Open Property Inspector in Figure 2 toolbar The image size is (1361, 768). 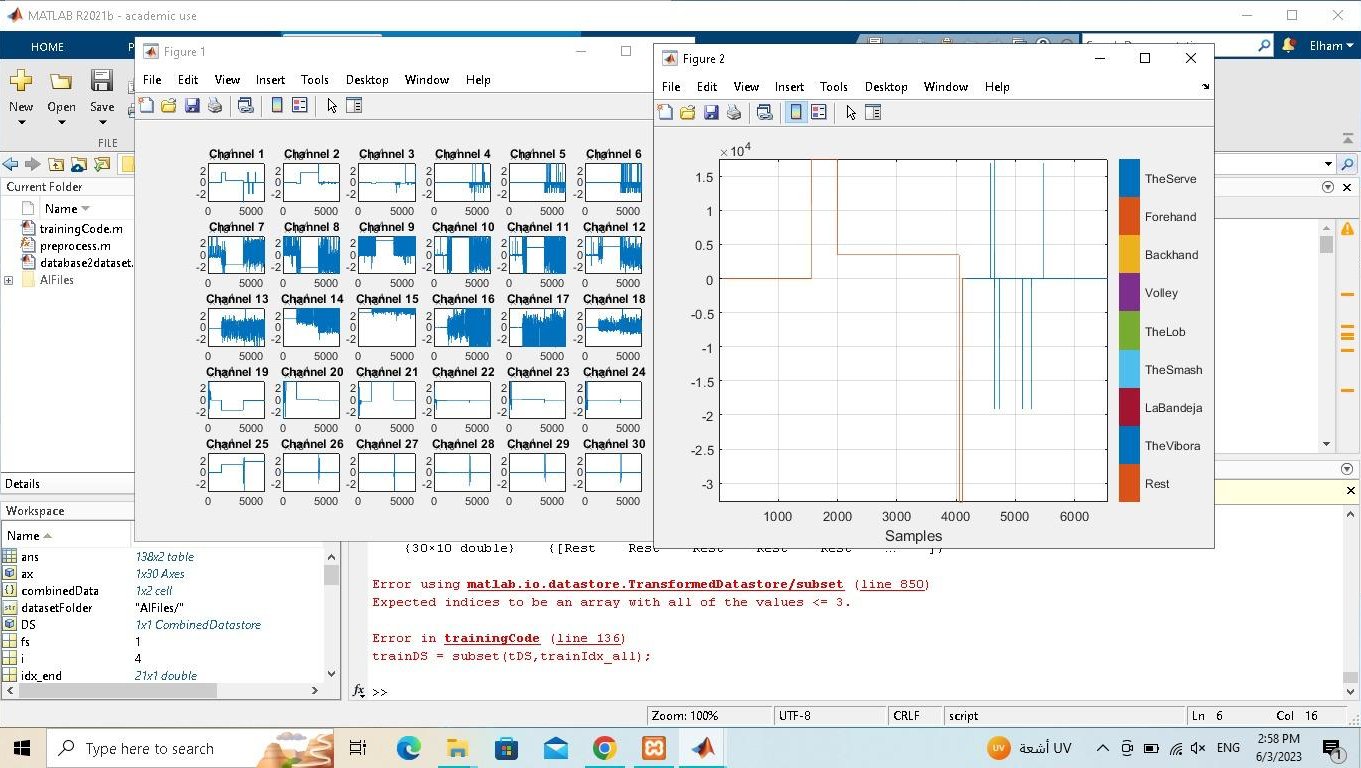(x=873, y=113)
